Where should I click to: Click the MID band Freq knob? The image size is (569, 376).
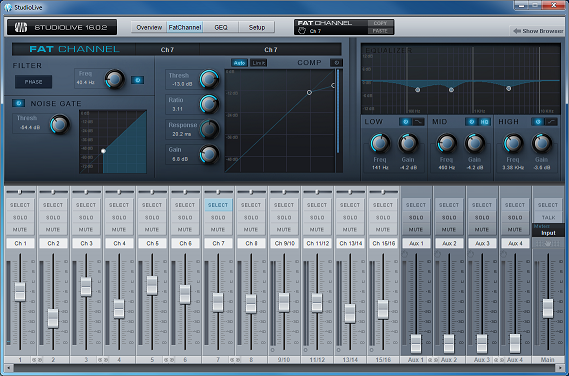(446, 143)
